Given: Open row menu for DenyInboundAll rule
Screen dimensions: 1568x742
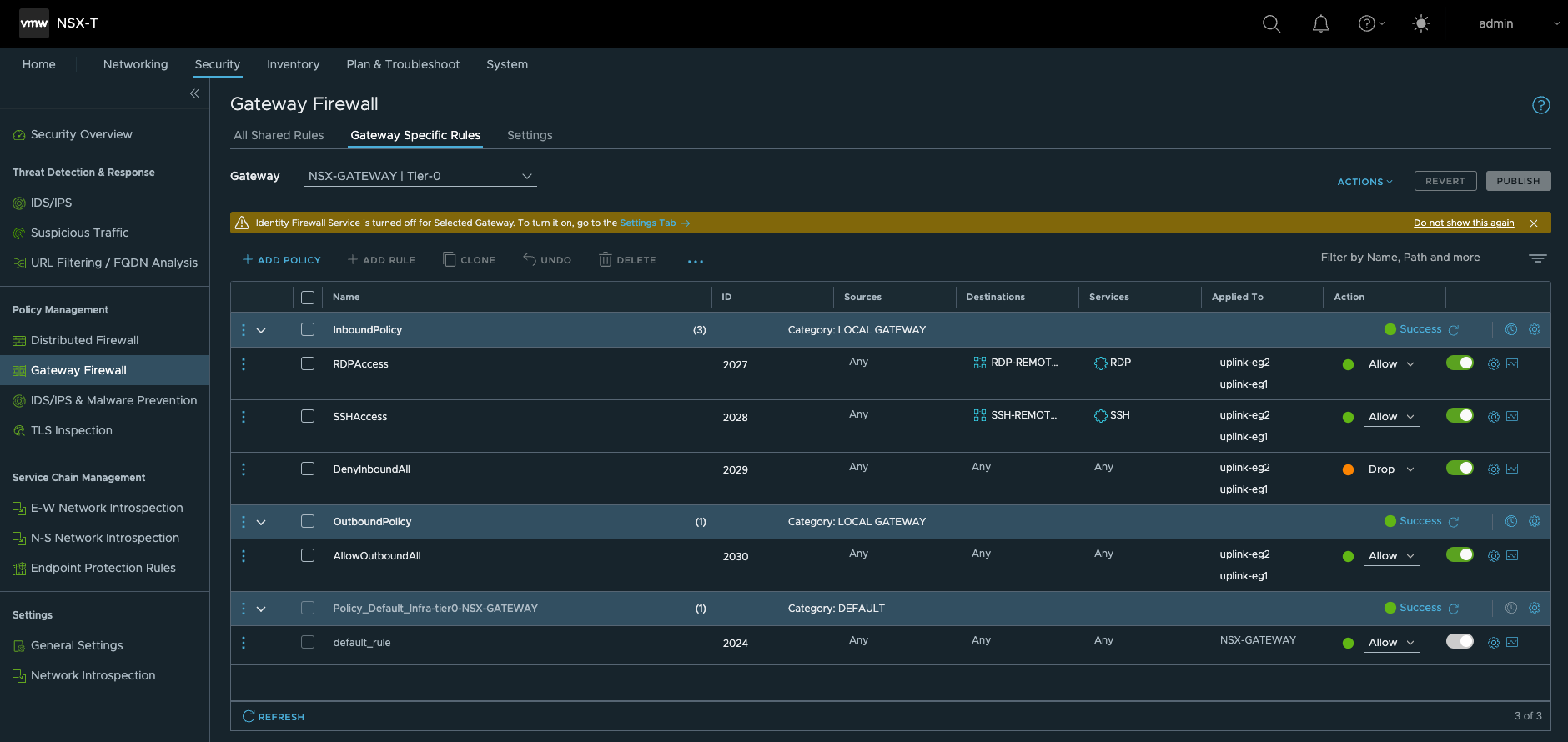Looking at the screenshot, I should pos(244,469).
